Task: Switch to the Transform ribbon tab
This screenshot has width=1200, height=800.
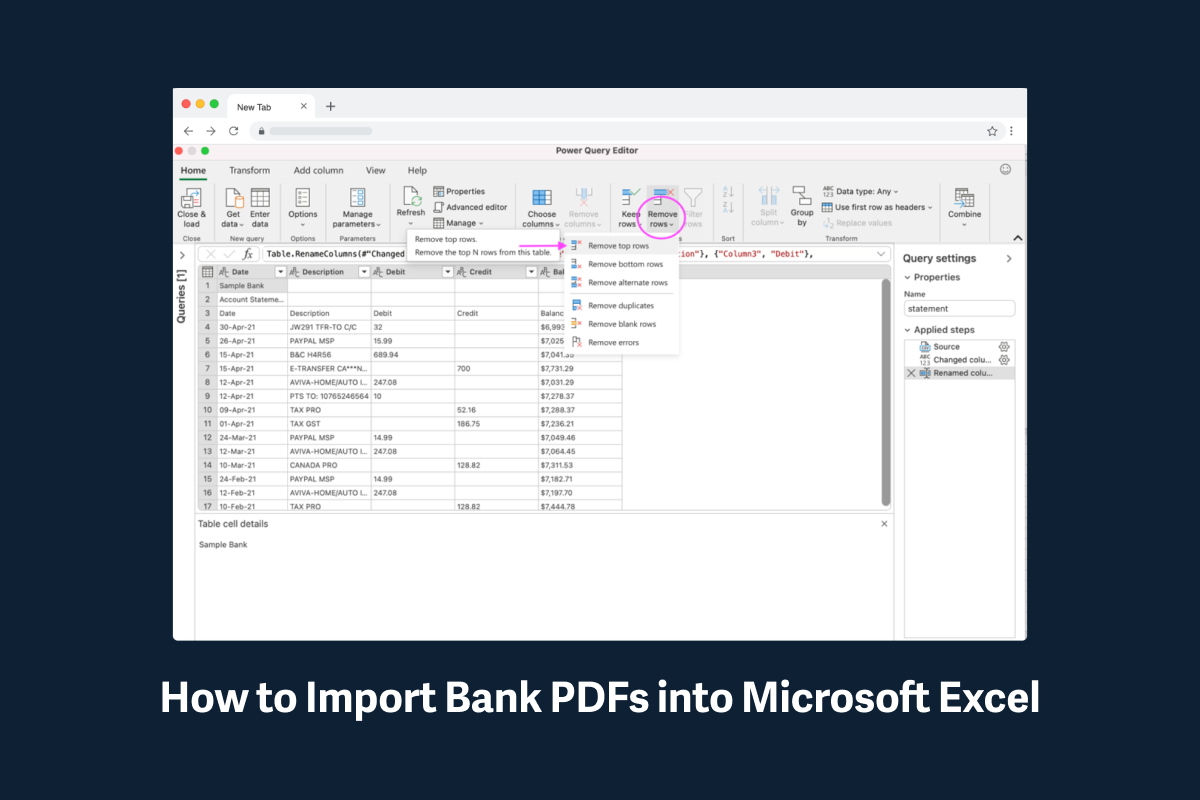Action: [x=249, y=170]
